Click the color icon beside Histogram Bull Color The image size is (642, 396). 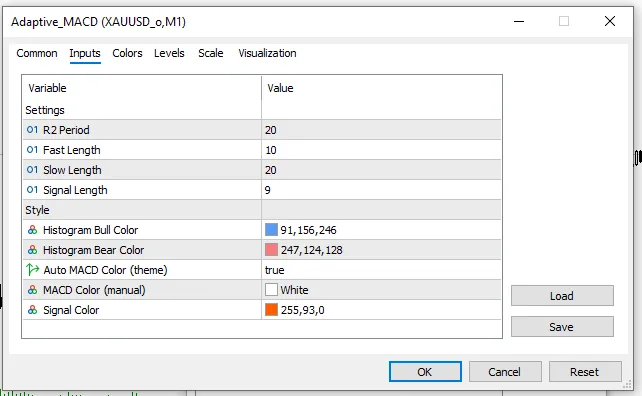pyautogui.click(x=32, y=230)
